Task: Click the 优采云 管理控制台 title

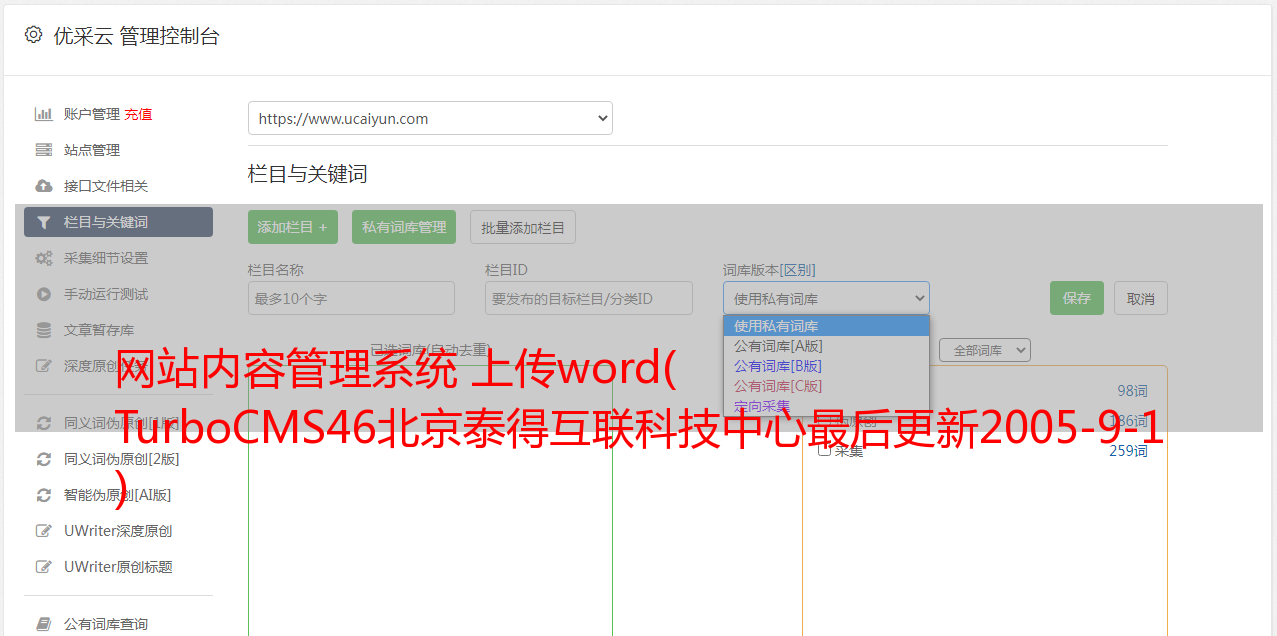Action: pos(136,36)
